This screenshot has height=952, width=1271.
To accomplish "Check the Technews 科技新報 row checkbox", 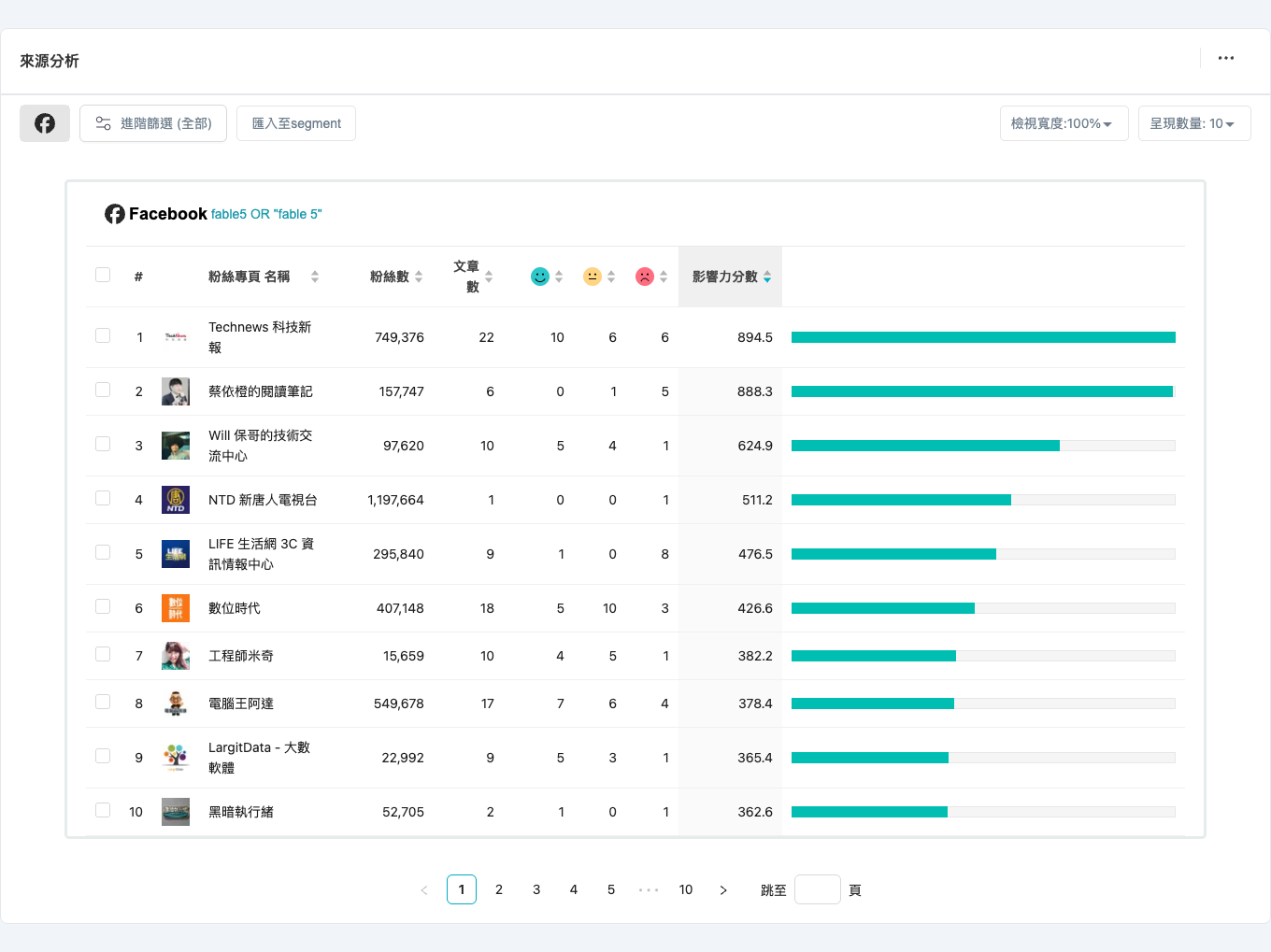I will tap(103, 335).
